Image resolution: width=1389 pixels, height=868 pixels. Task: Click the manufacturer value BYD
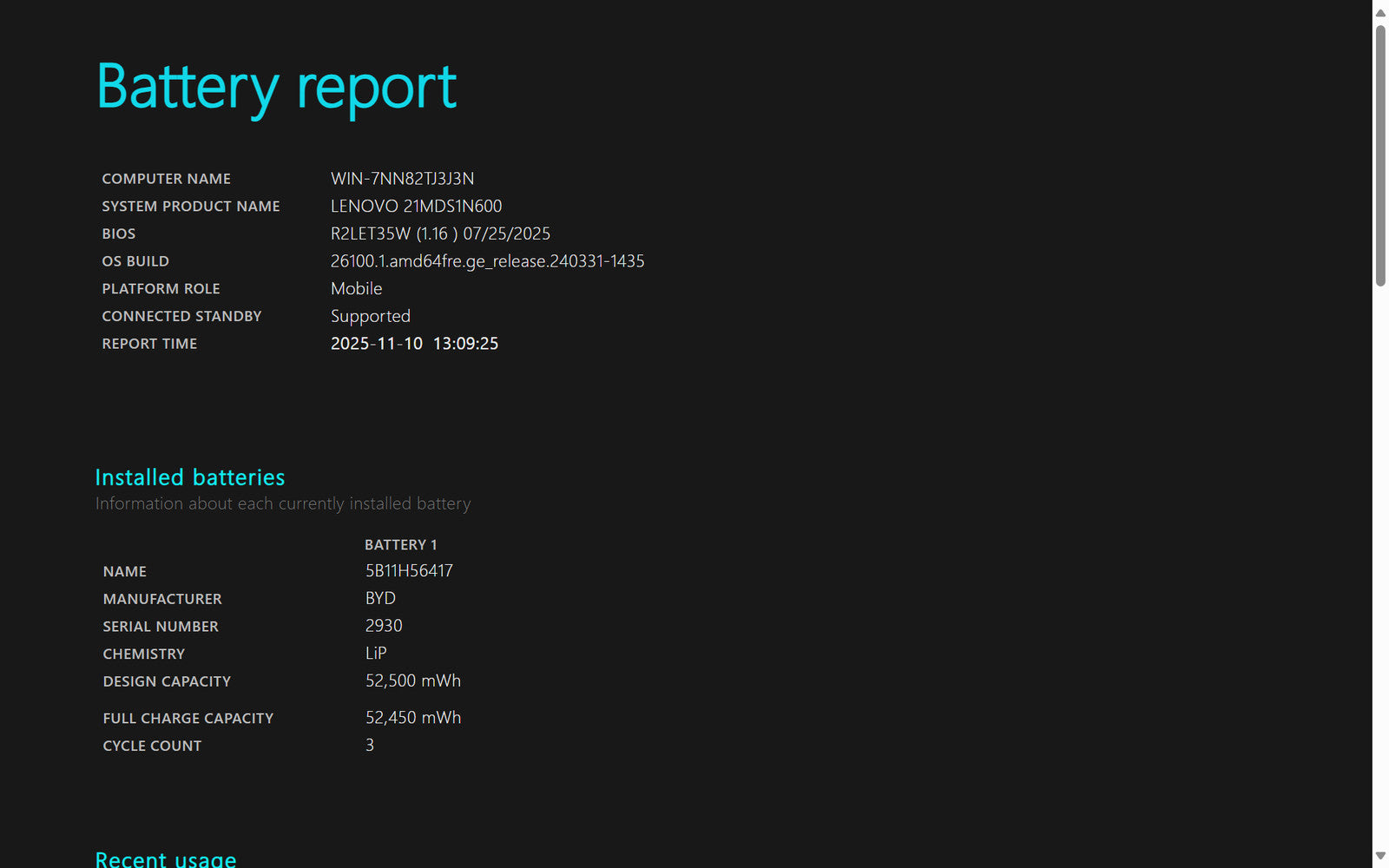point(380,599)
